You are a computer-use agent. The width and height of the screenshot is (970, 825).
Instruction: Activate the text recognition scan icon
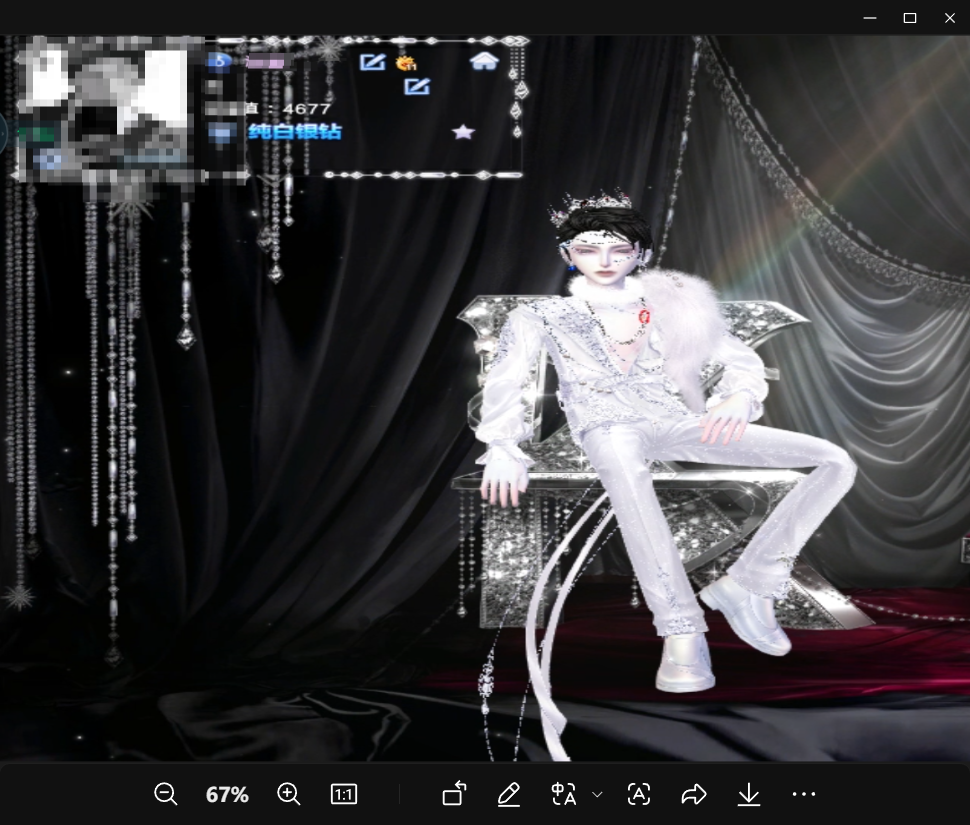point(639,794)
